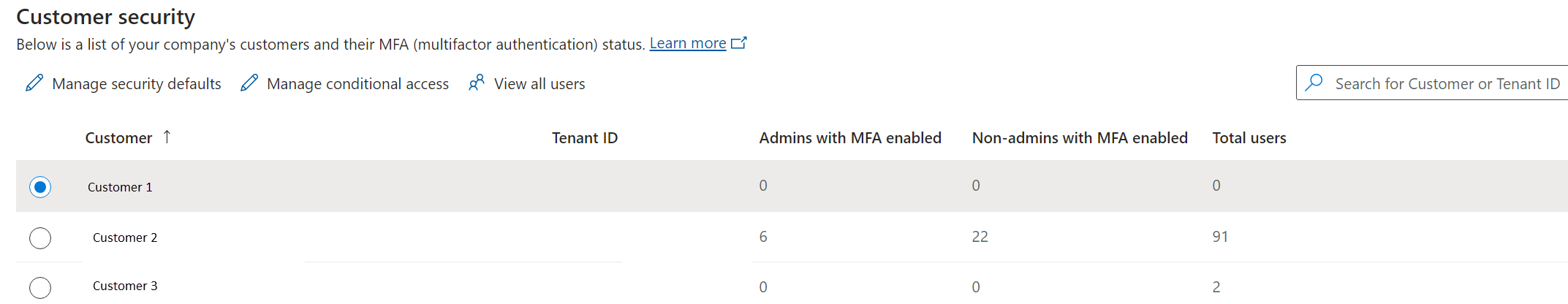This screenshot has width=1568, height=304.
Task: Click Manage security defaults
Action: (x=136, y=84)
